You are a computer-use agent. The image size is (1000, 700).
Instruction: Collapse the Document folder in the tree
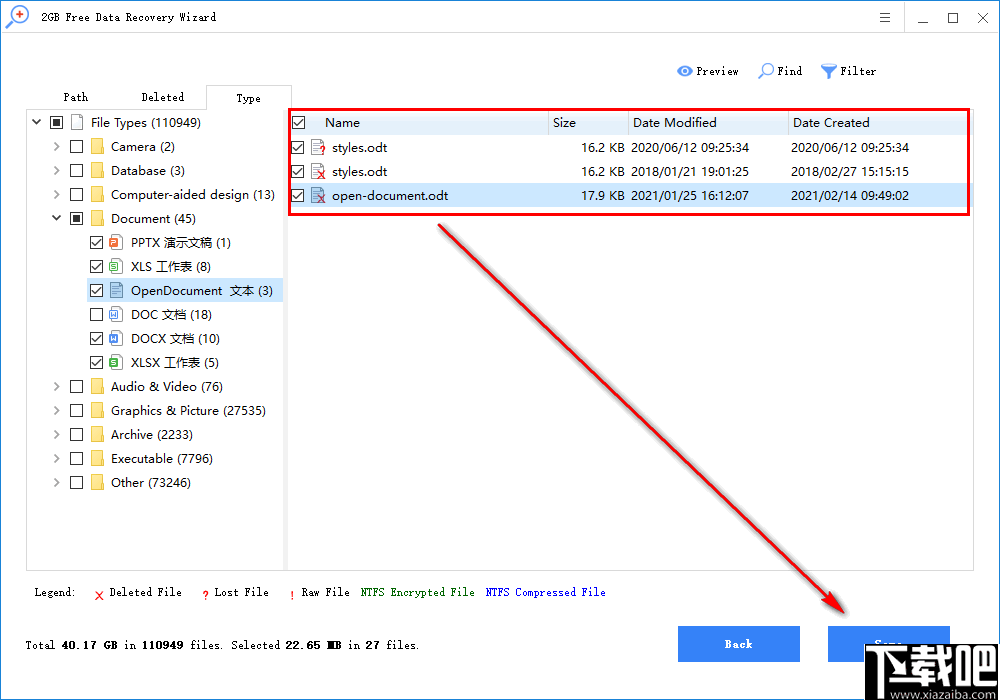click(x=56, y=218)
